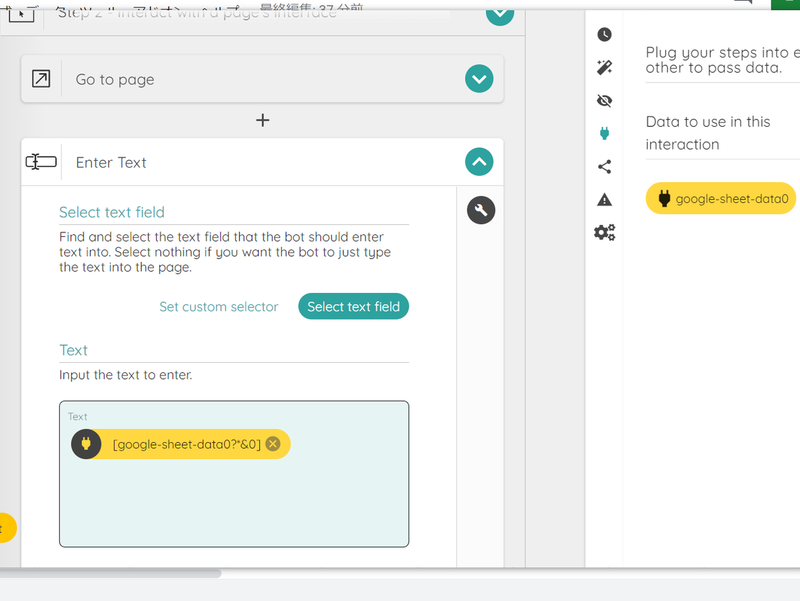The image size is (800, 601).
Task: Toggle the crossed-out eye visibility icon
Action: pyautogui.click(x=604, y=101)
